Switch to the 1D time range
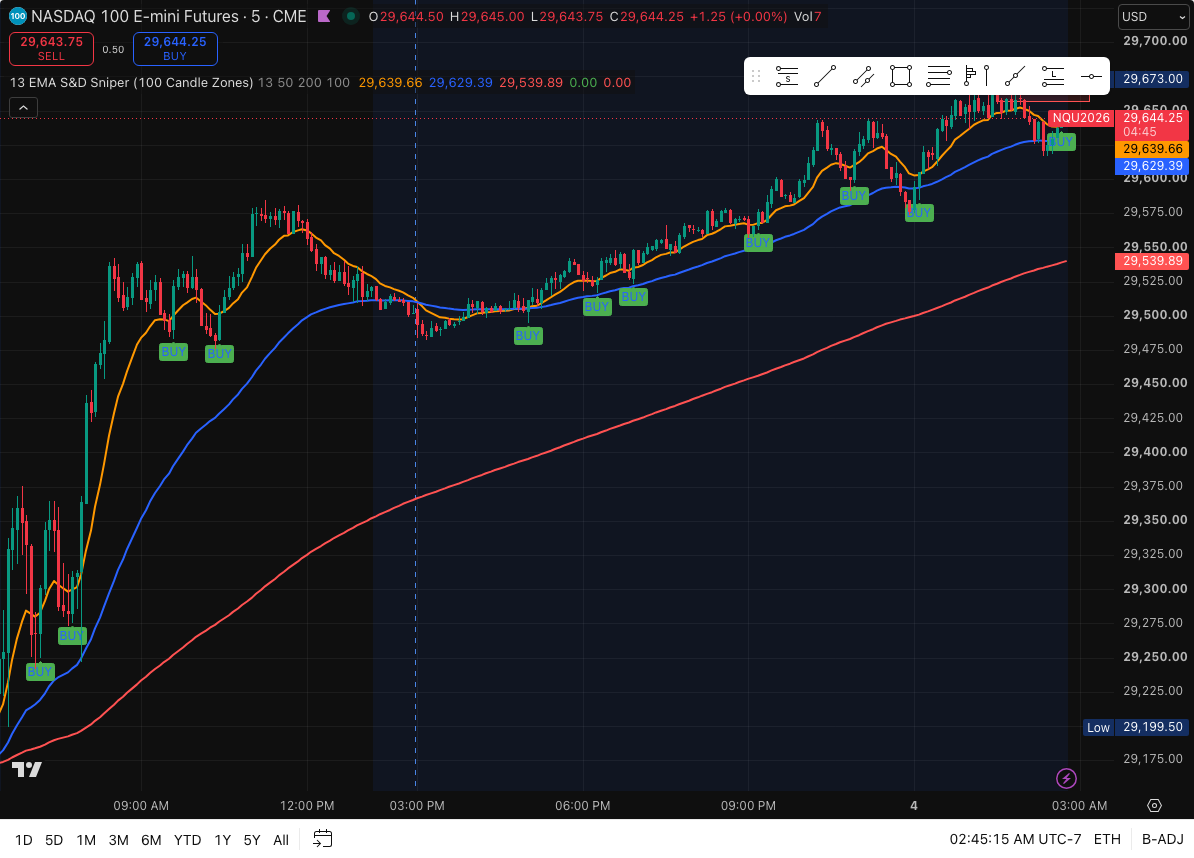This screenshot has height=858, width=1194. (24, 840)
